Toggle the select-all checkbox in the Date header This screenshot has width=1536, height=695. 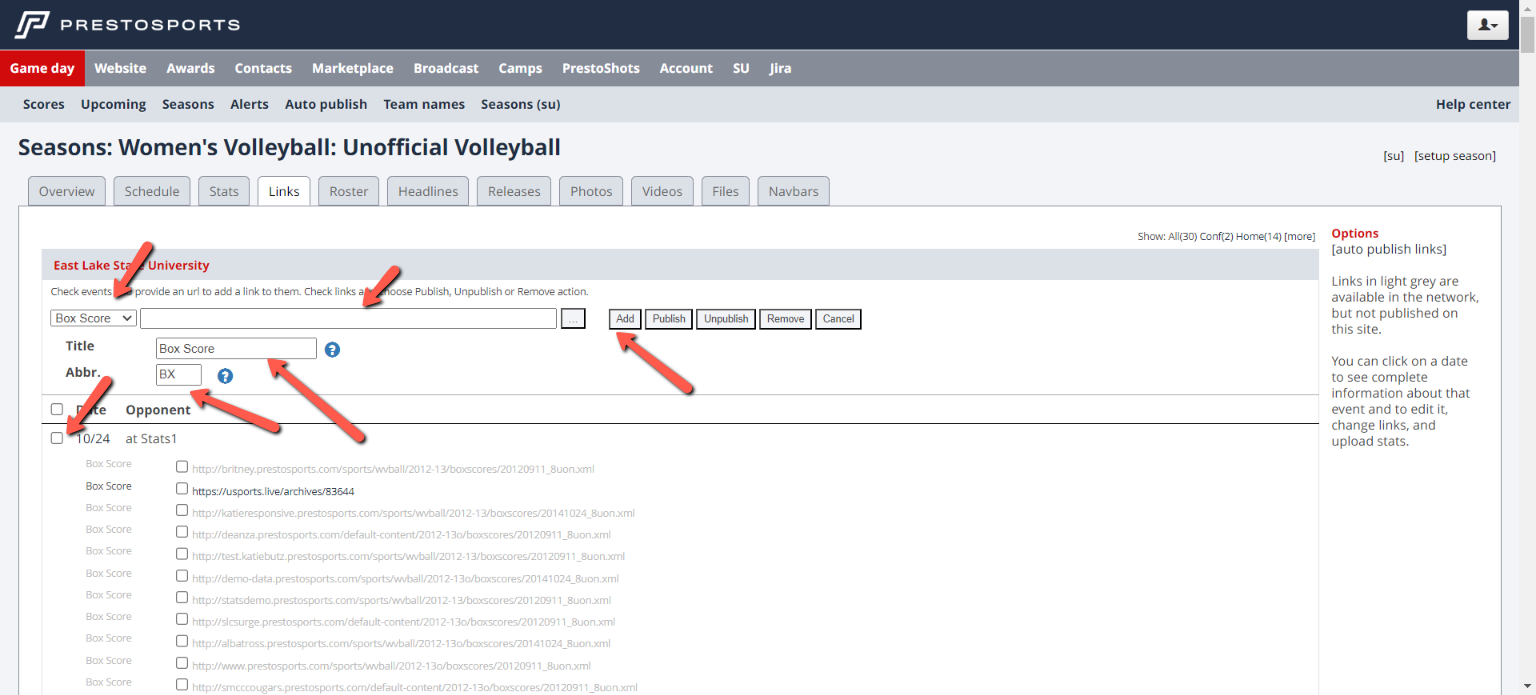(x=57, y=409)
